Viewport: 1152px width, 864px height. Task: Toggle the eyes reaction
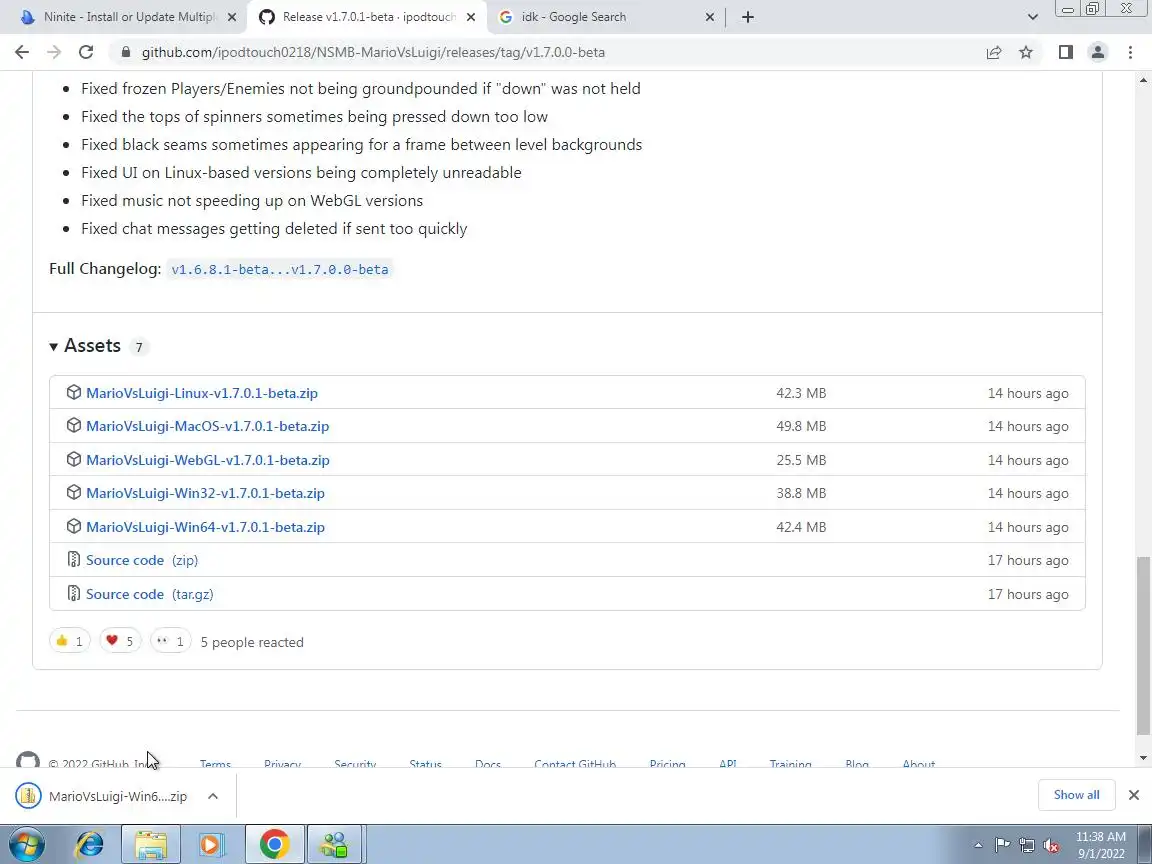[x=170, y=641]
